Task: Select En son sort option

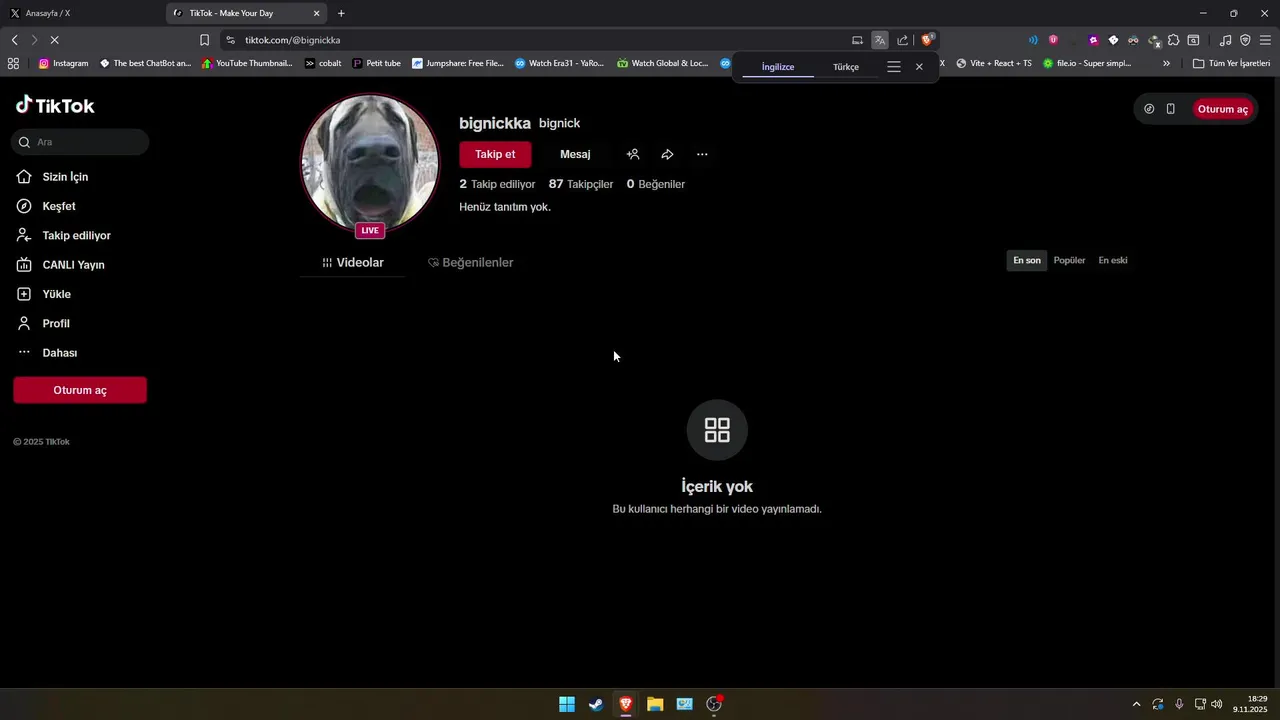Action: tap(1027, 260)
